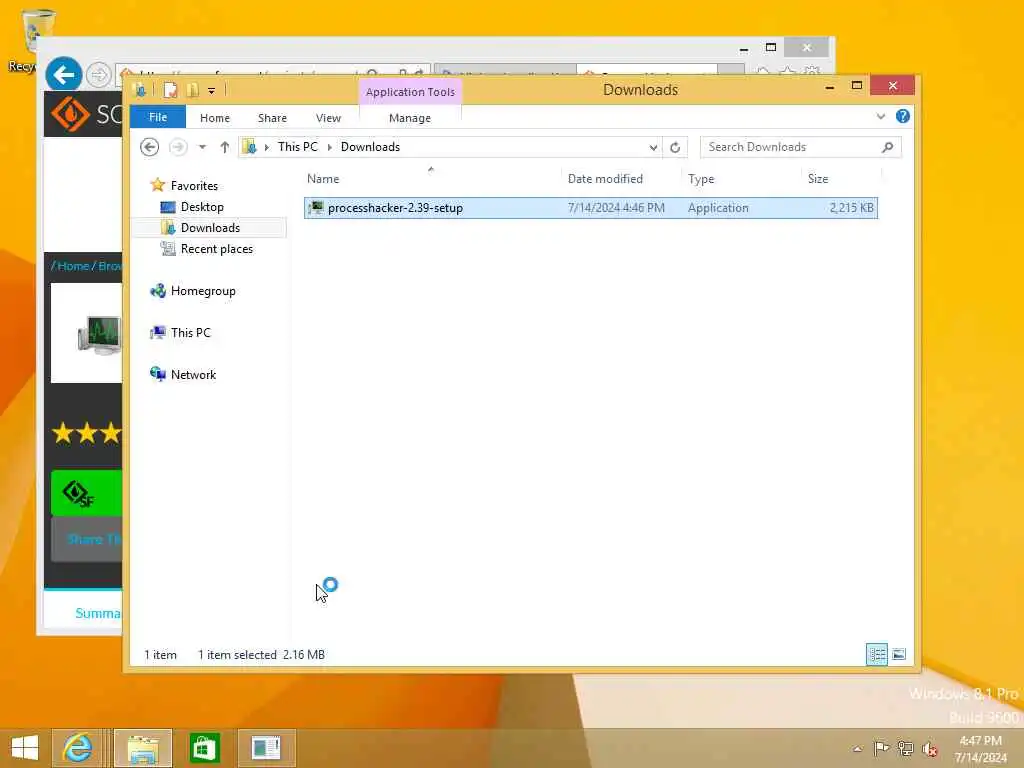Screen dimensions: 1024x768
Task: Click Explorer's forward navigation arrow
Action: [x=178, y=147]
